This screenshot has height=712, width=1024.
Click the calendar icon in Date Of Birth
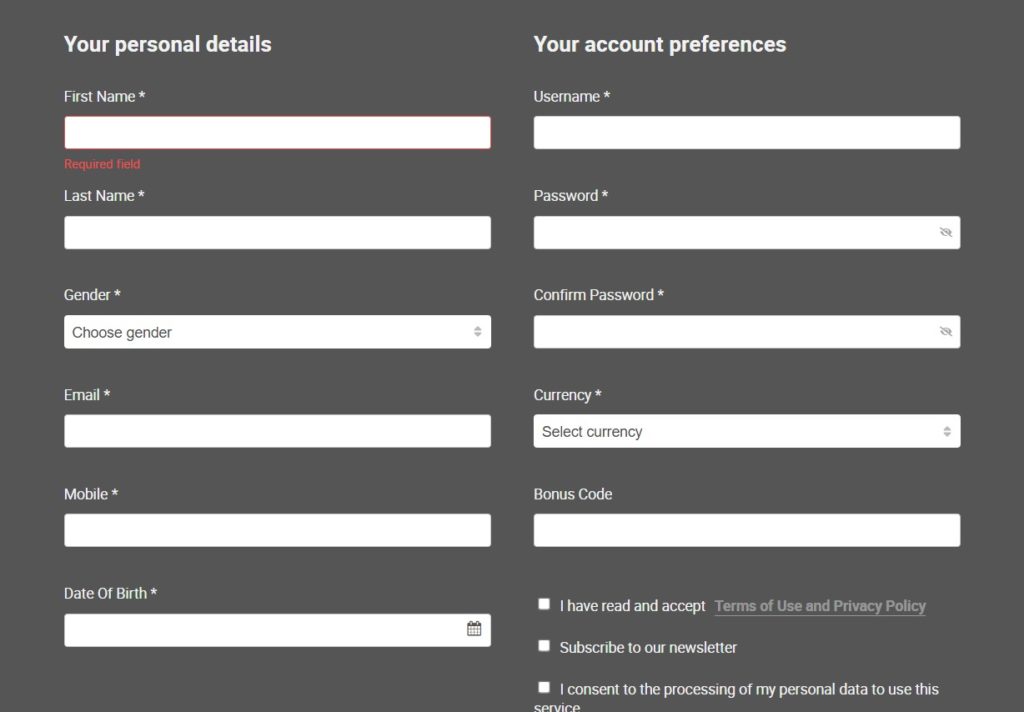coord(474,629)
